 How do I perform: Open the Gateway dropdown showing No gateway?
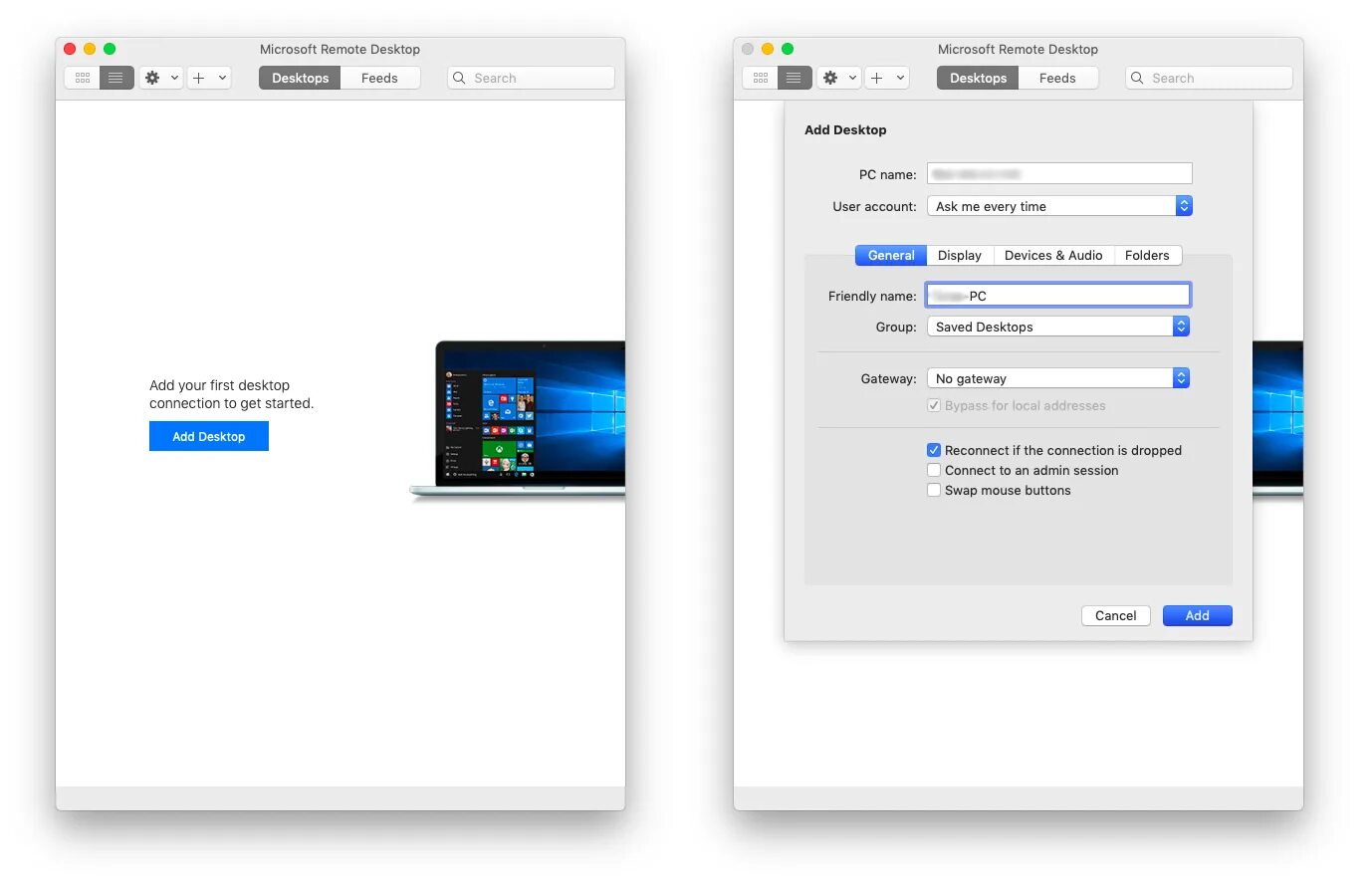1058,378
